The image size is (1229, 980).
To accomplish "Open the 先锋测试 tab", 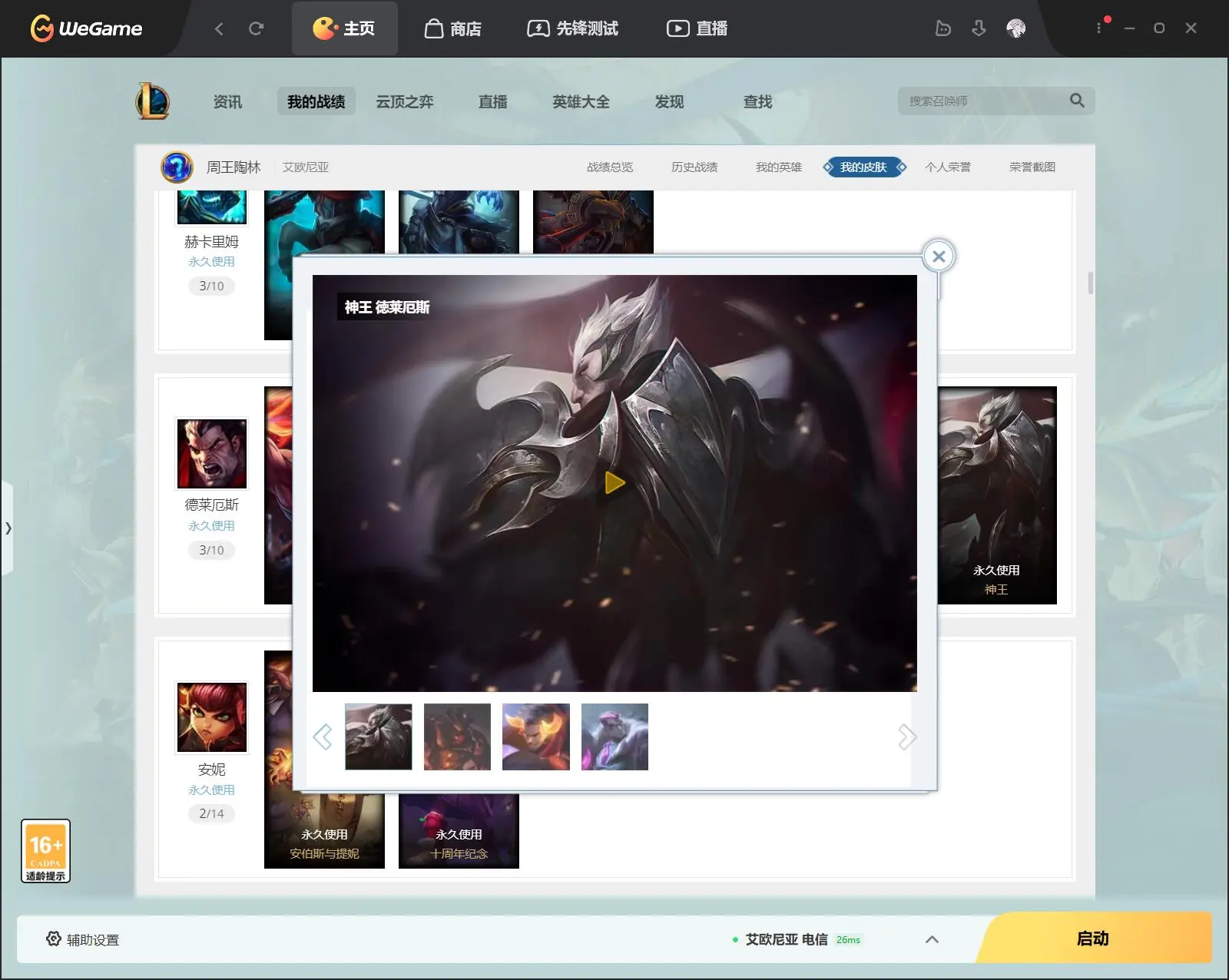I will tap(572, 28).
